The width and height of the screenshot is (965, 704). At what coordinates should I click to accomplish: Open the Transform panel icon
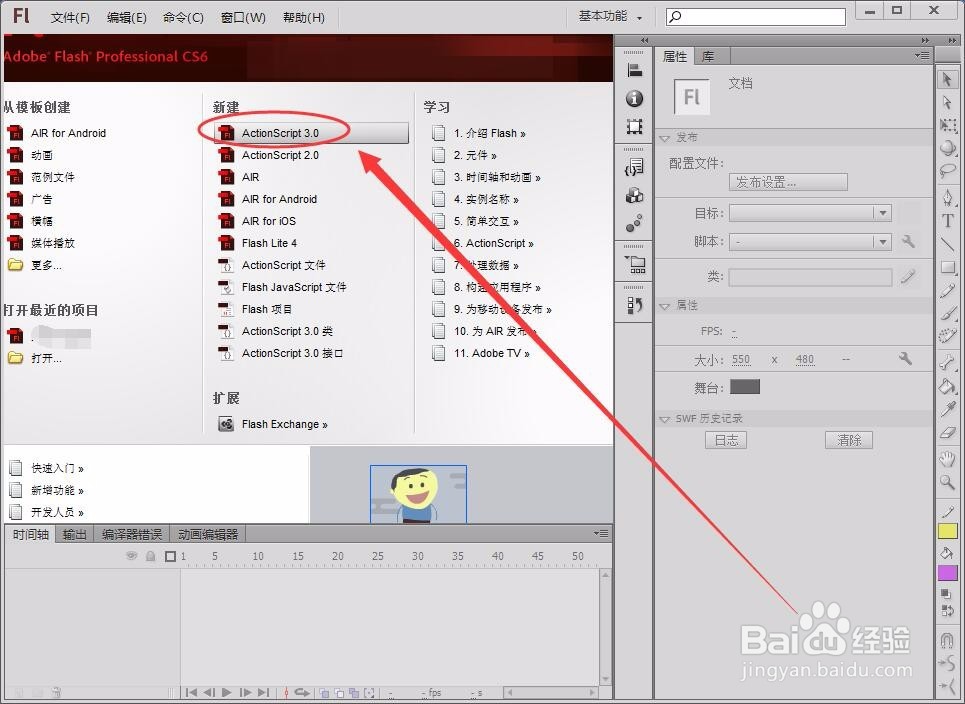[x=635, y=127]
